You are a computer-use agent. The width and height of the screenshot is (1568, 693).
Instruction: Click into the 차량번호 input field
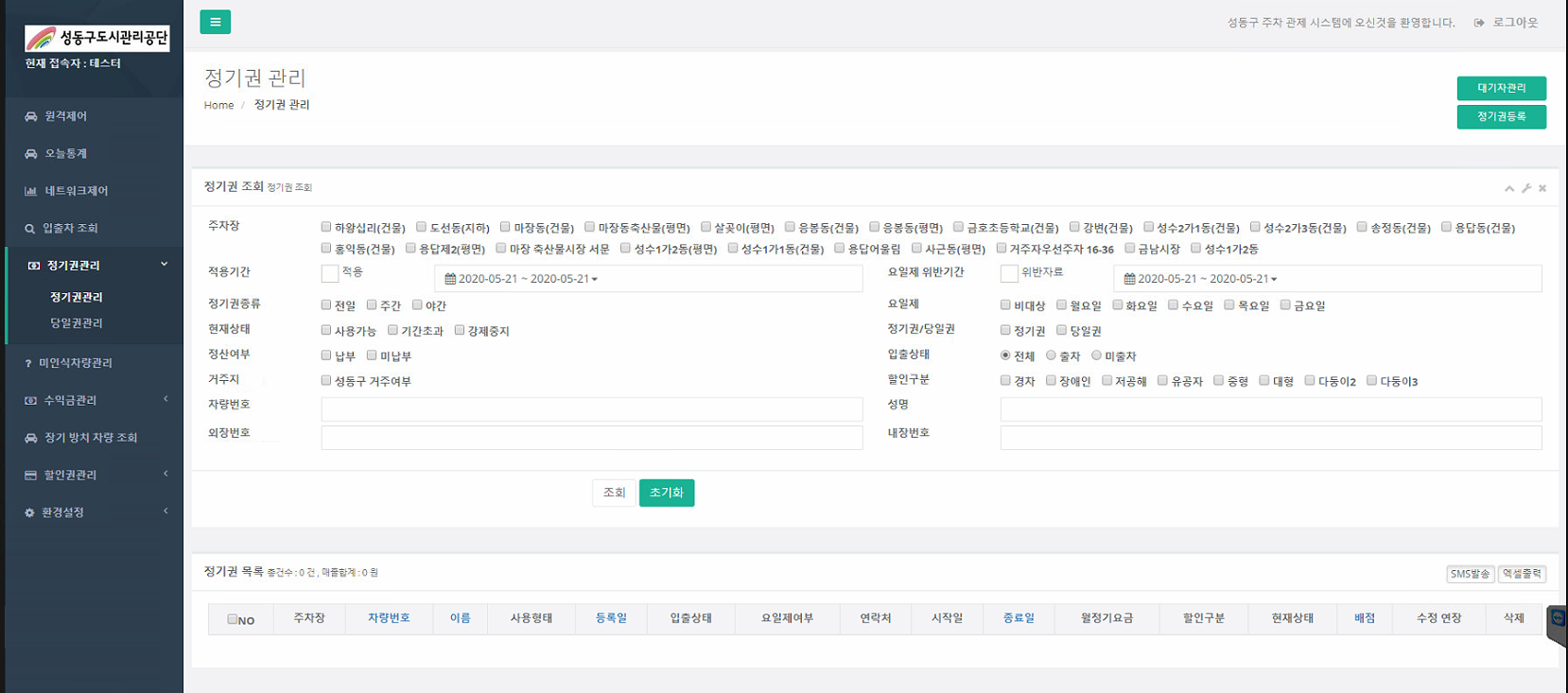pyautogui.click(x=592, y=409)
